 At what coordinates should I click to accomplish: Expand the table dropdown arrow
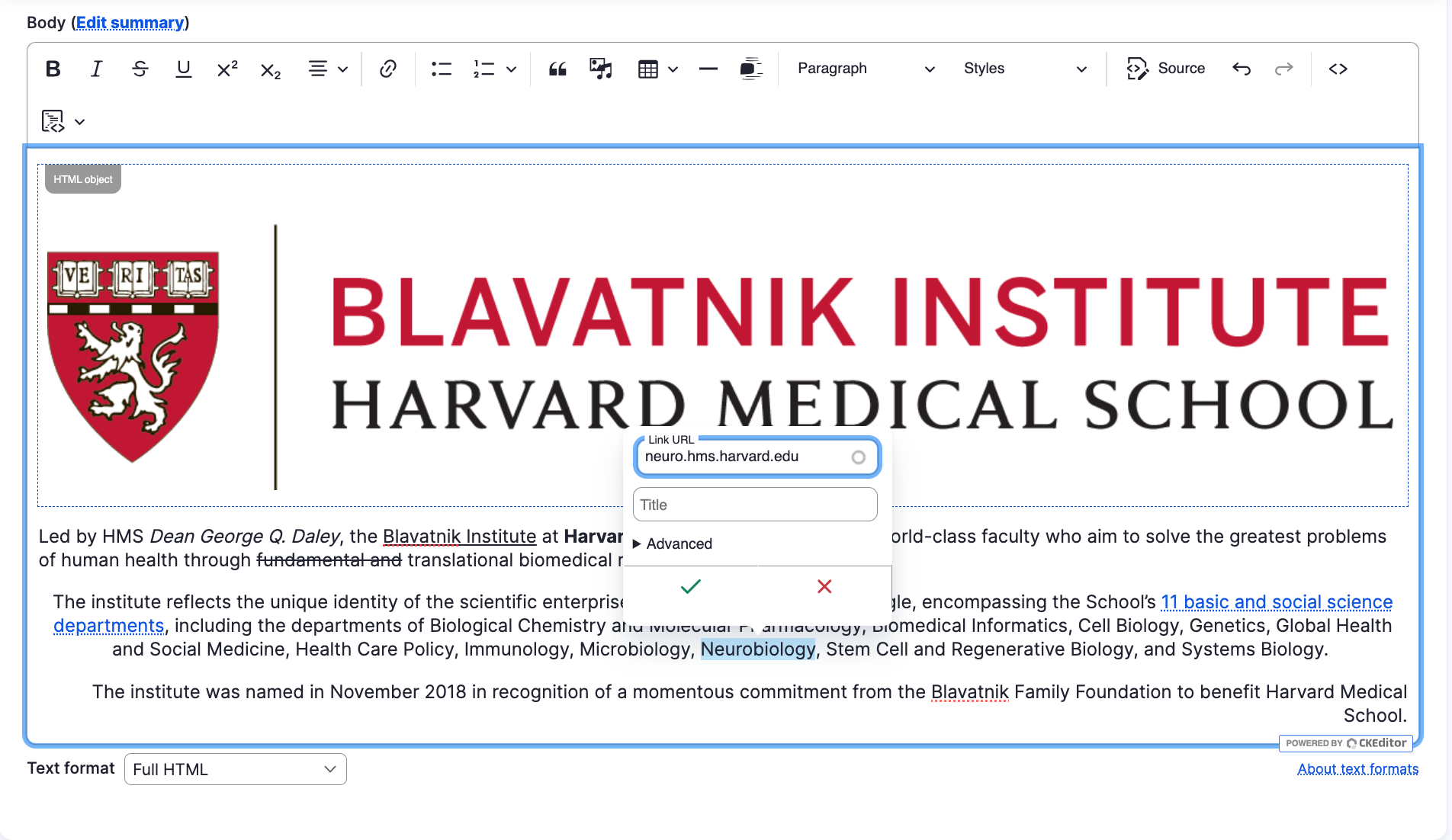pos(673,69)
